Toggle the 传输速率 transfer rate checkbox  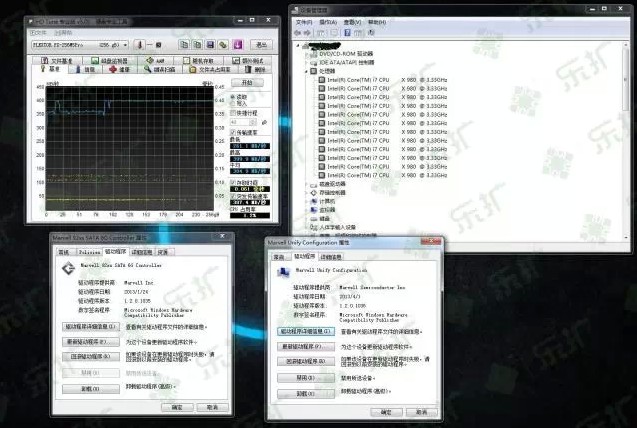[233, 132]
